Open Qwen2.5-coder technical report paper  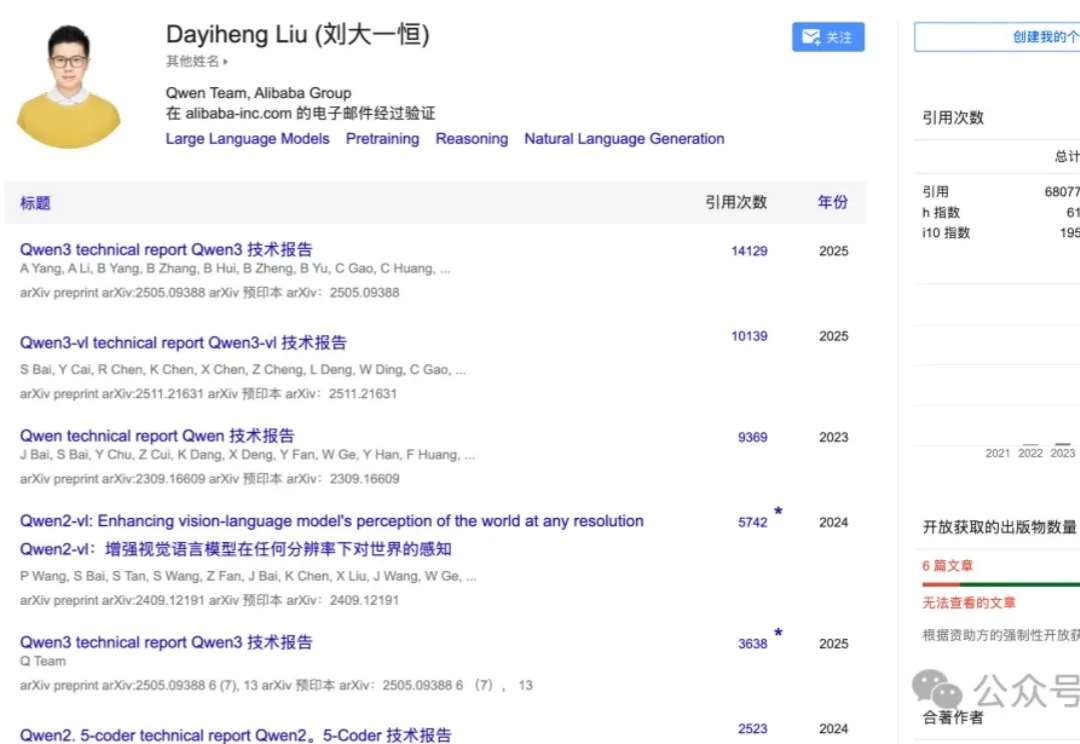(x=236, y=735)
